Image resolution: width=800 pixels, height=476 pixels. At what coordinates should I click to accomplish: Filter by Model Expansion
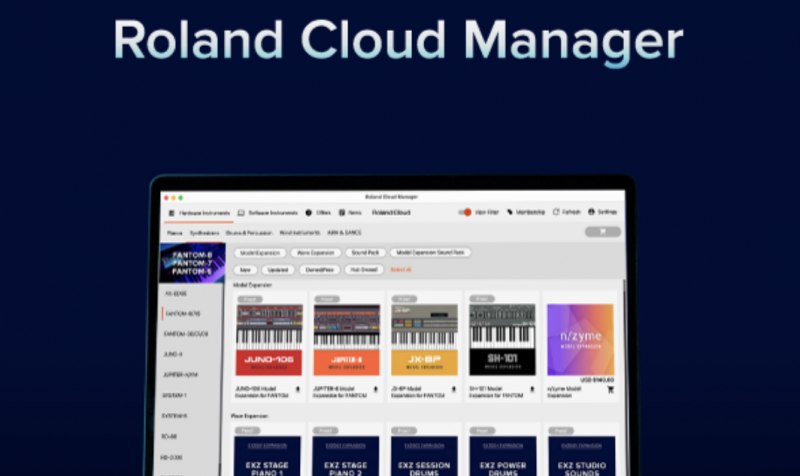[x=260, y=253]
